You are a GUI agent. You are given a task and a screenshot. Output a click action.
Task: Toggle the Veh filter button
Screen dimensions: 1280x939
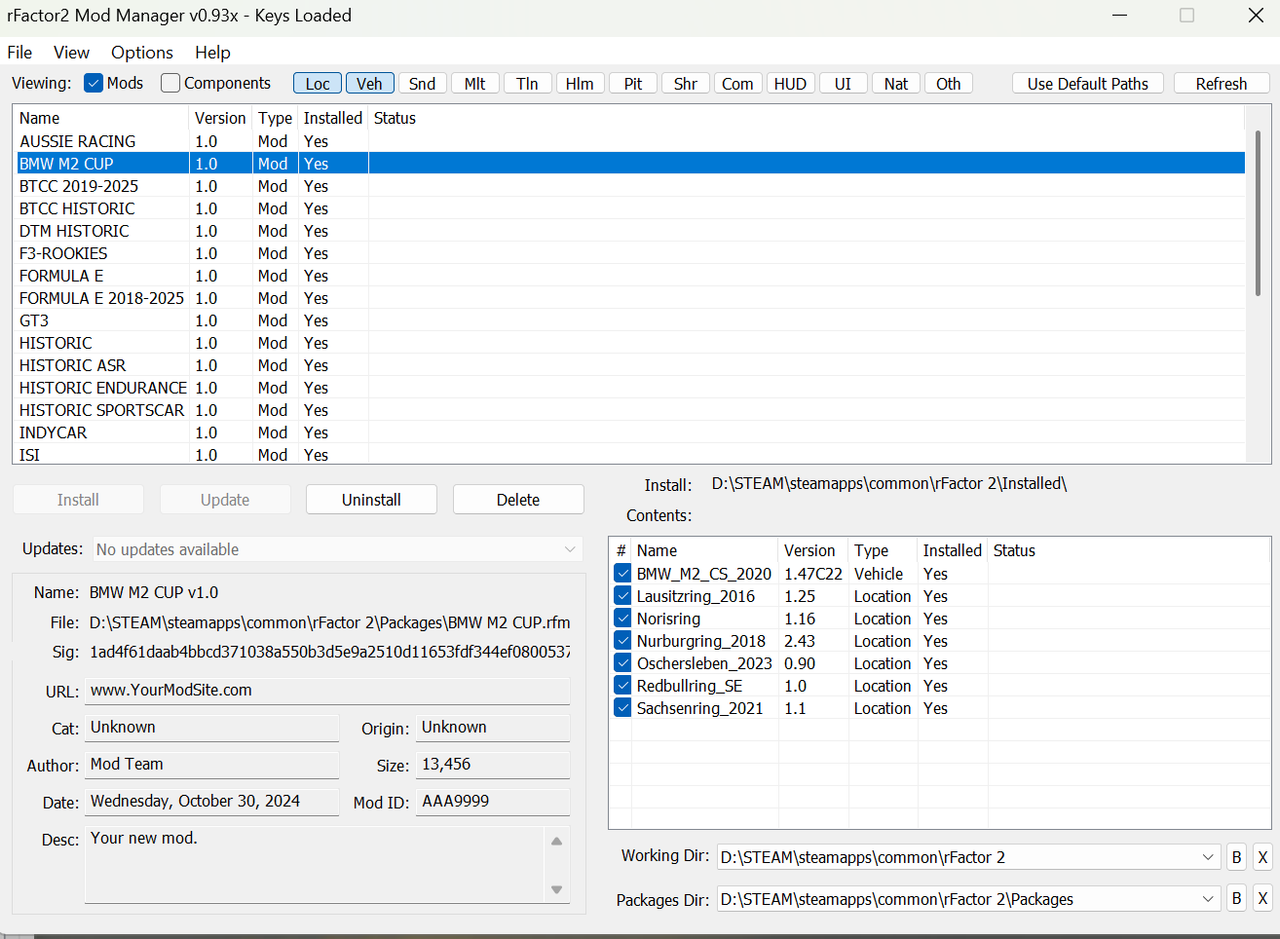click(370, 83)
